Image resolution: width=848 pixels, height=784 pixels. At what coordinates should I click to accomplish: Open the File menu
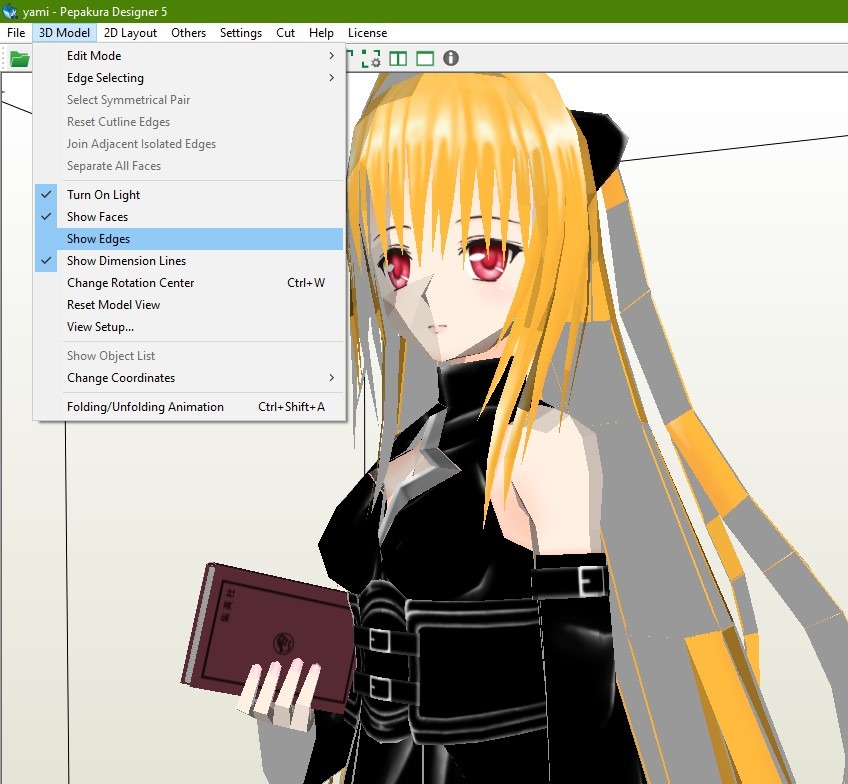point(16,32)
